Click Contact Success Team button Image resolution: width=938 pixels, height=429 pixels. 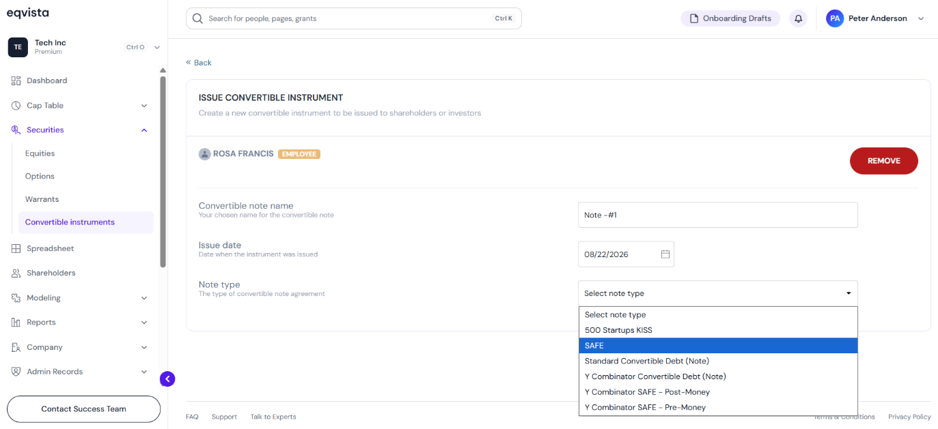click(84, 409)
